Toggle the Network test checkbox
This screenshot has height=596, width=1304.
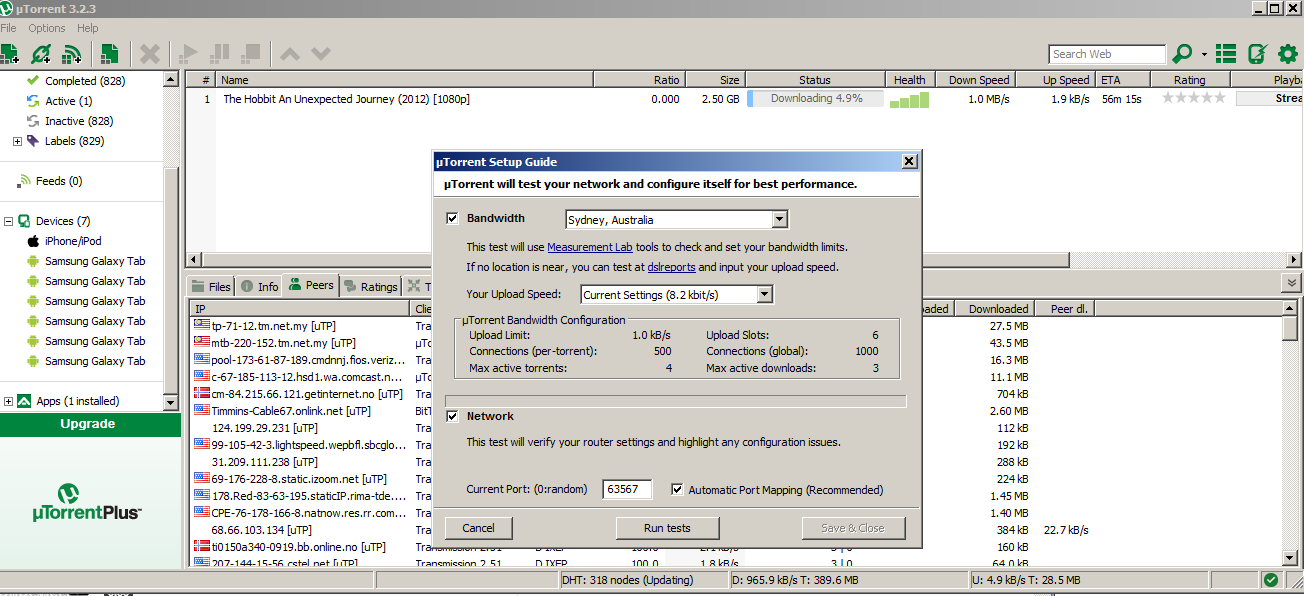453,416
